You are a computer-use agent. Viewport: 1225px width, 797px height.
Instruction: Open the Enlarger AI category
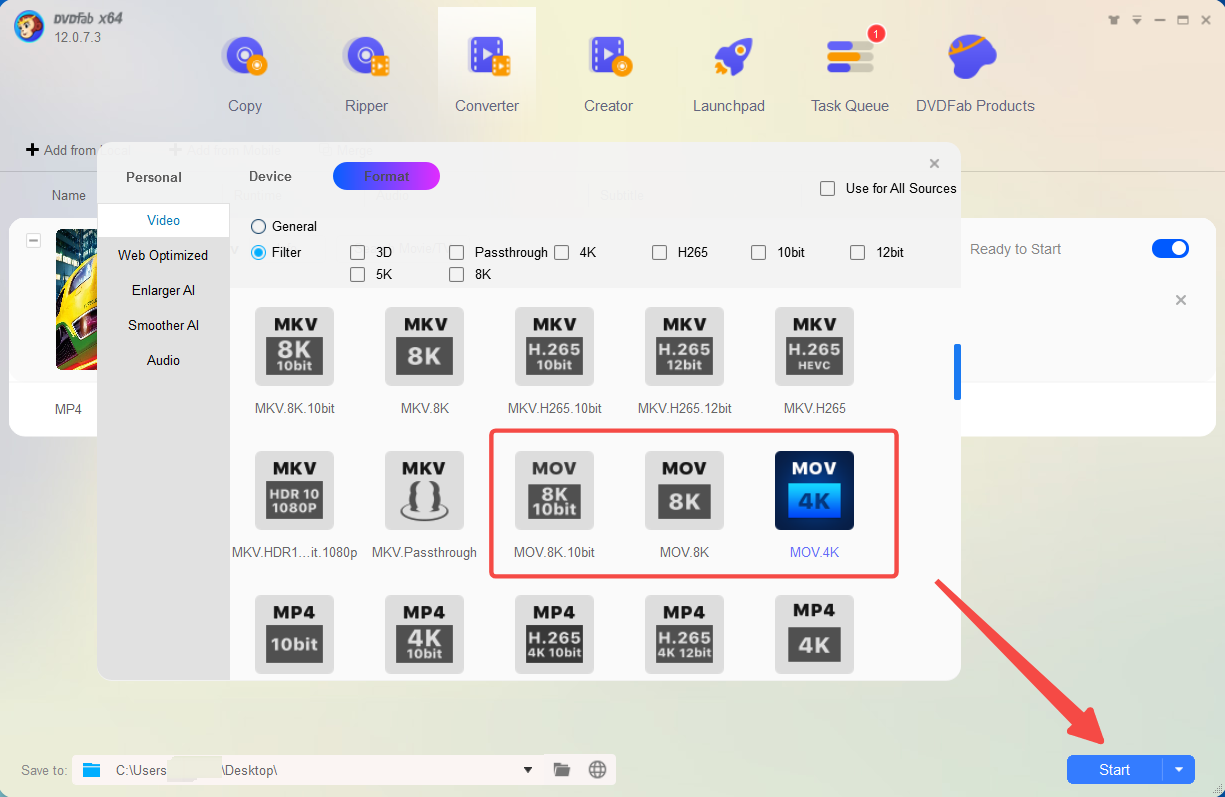tap(163, 290)
